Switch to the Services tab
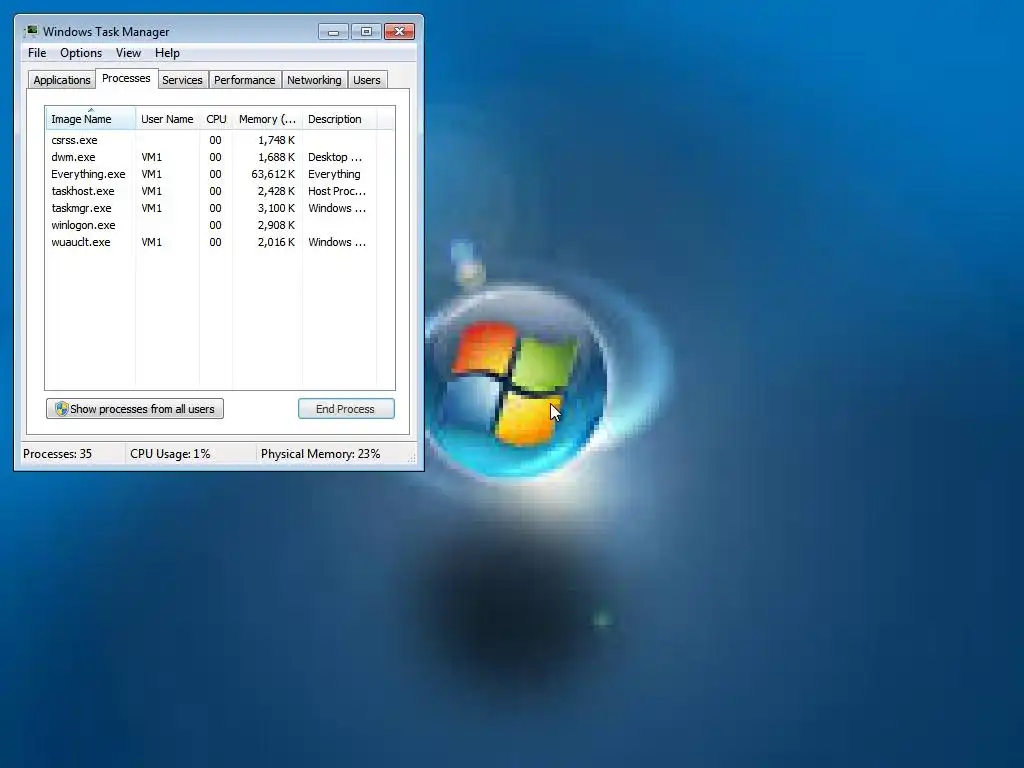 coord(182,80)
